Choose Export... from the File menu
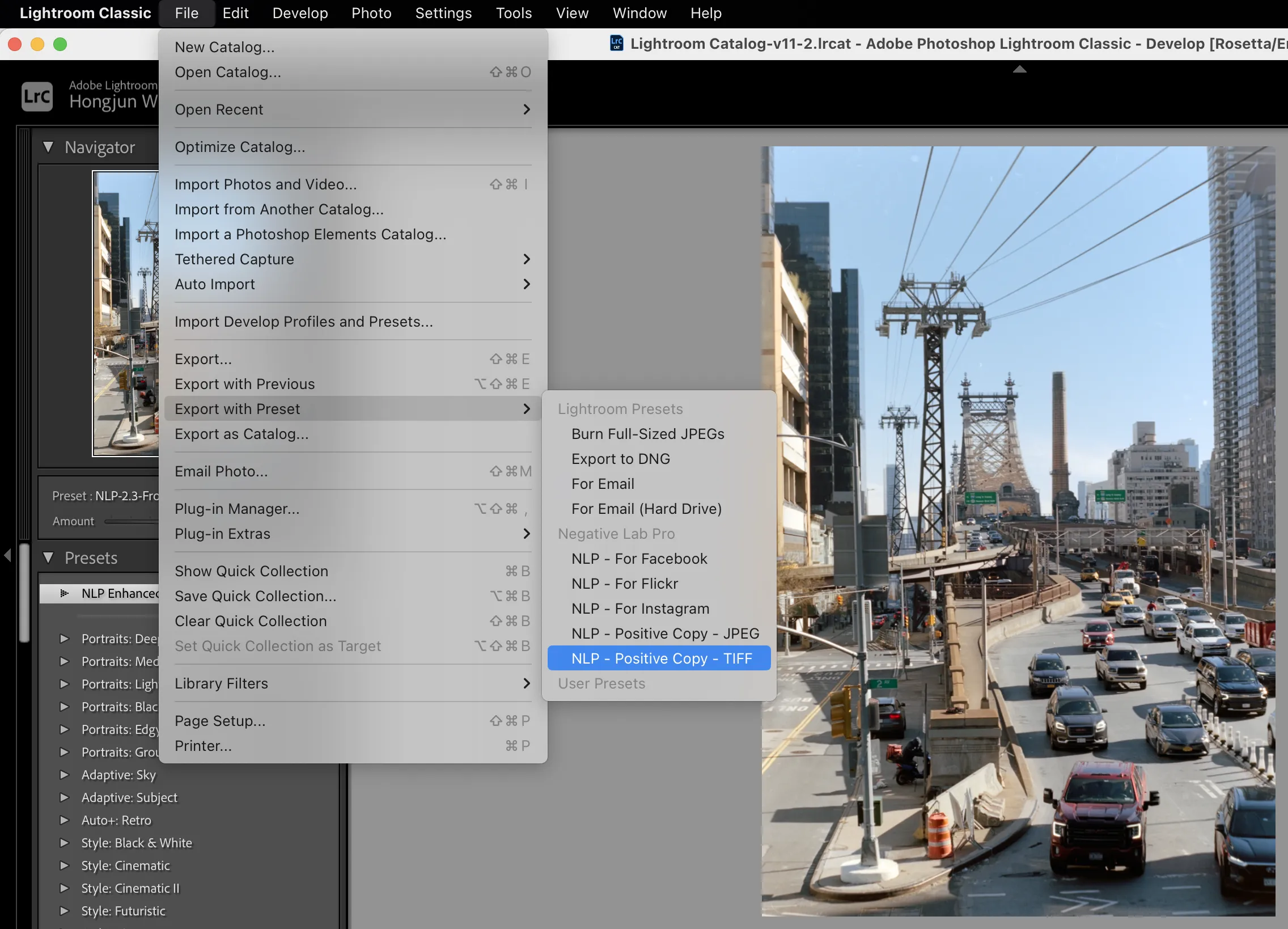 [353, 359]
